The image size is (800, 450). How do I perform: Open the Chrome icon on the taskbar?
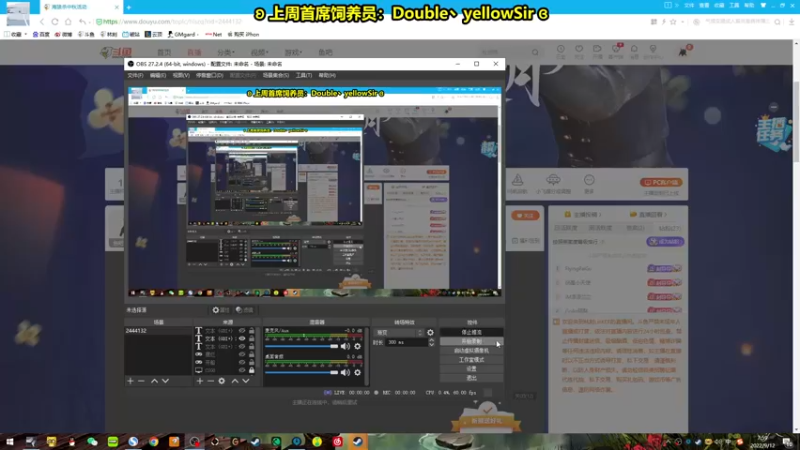tap(154, 441)
